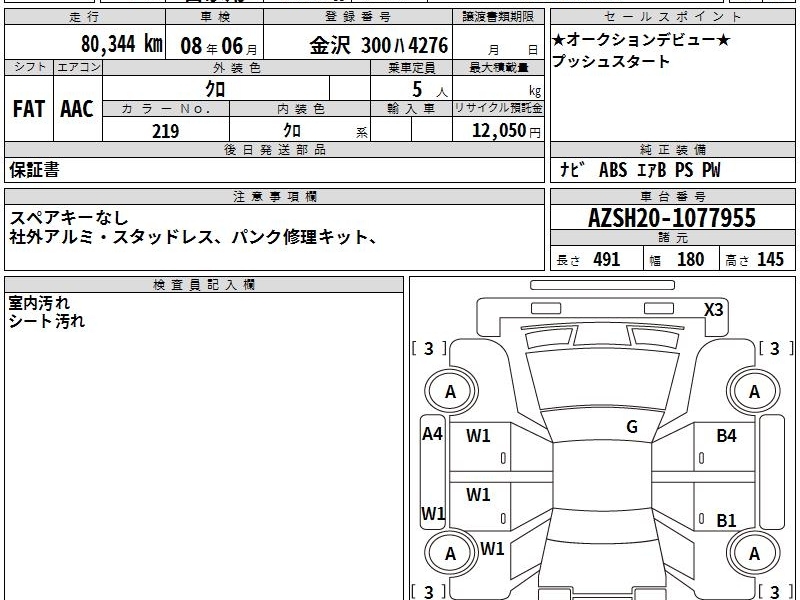
Task: Select the シフト header
Action: pos(29,67)
